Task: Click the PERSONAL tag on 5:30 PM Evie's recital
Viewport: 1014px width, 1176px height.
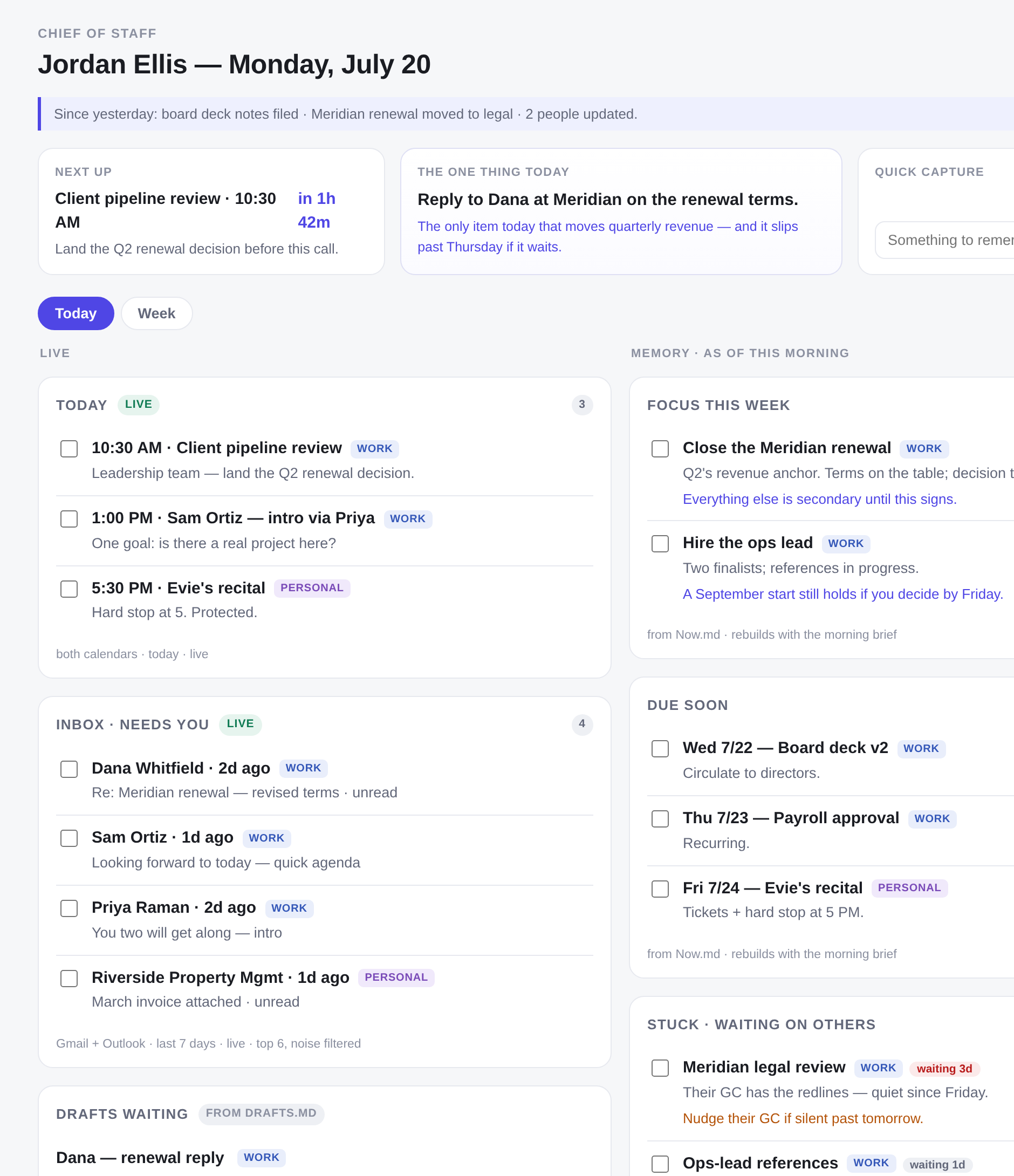Action: [312, 588]
